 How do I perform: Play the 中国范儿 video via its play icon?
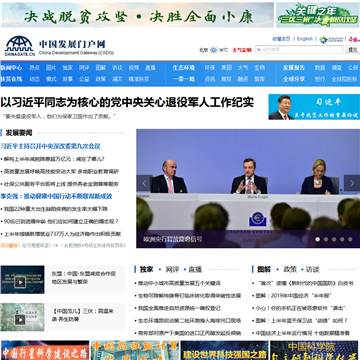pyautogui.click(x=20, y=320)
